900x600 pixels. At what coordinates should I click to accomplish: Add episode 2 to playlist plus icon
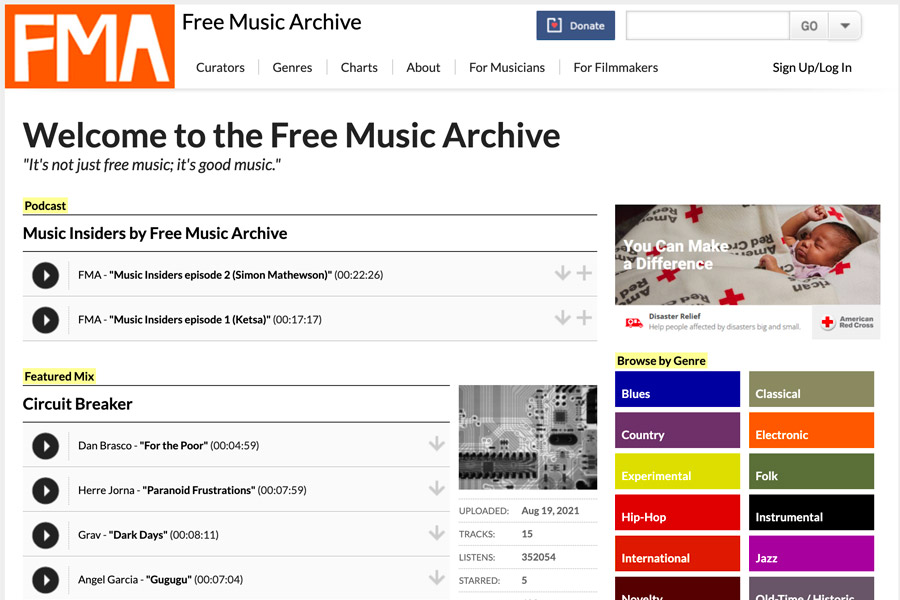pos(584,273)
